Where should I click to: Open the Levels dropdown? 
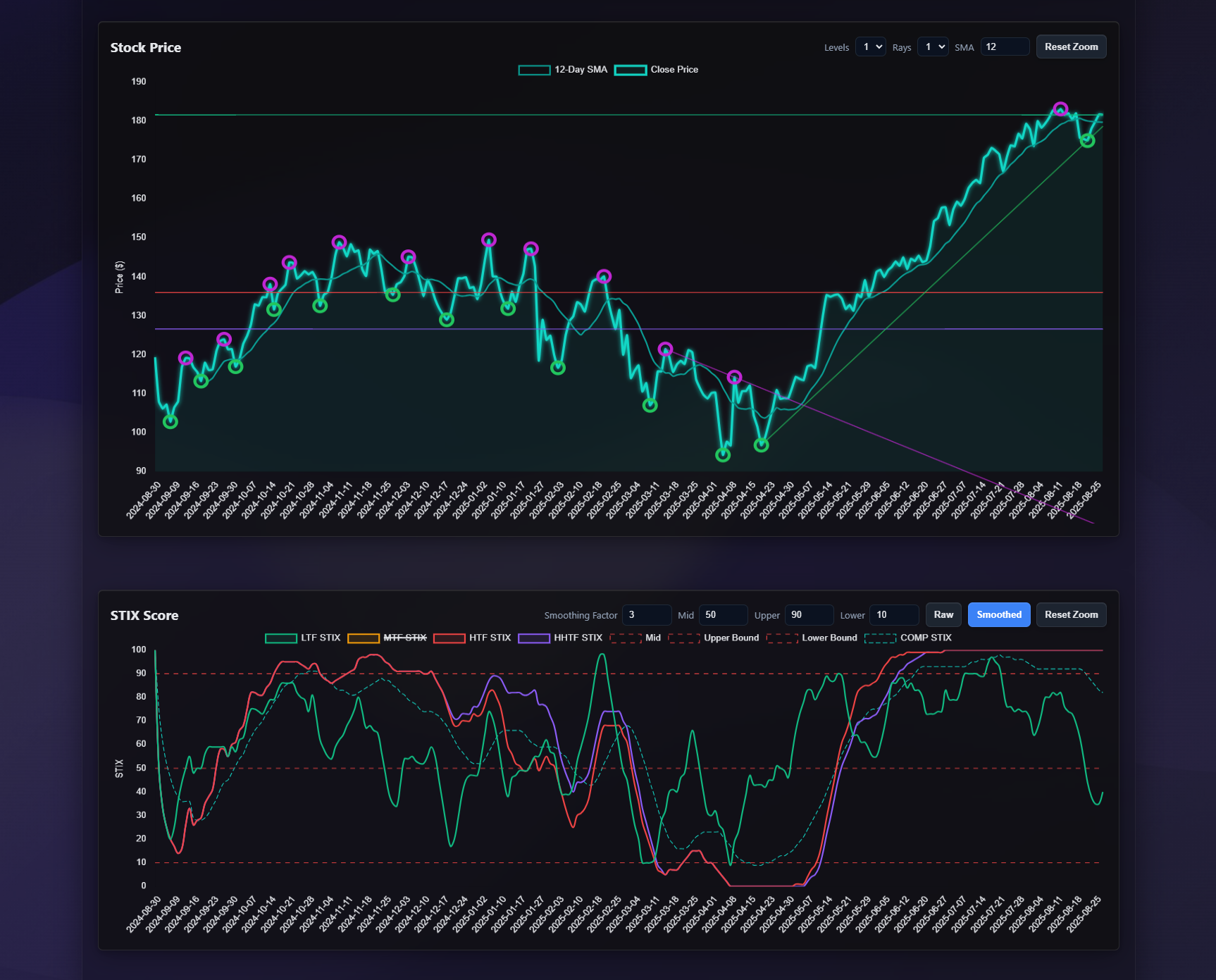click(870, 47)
